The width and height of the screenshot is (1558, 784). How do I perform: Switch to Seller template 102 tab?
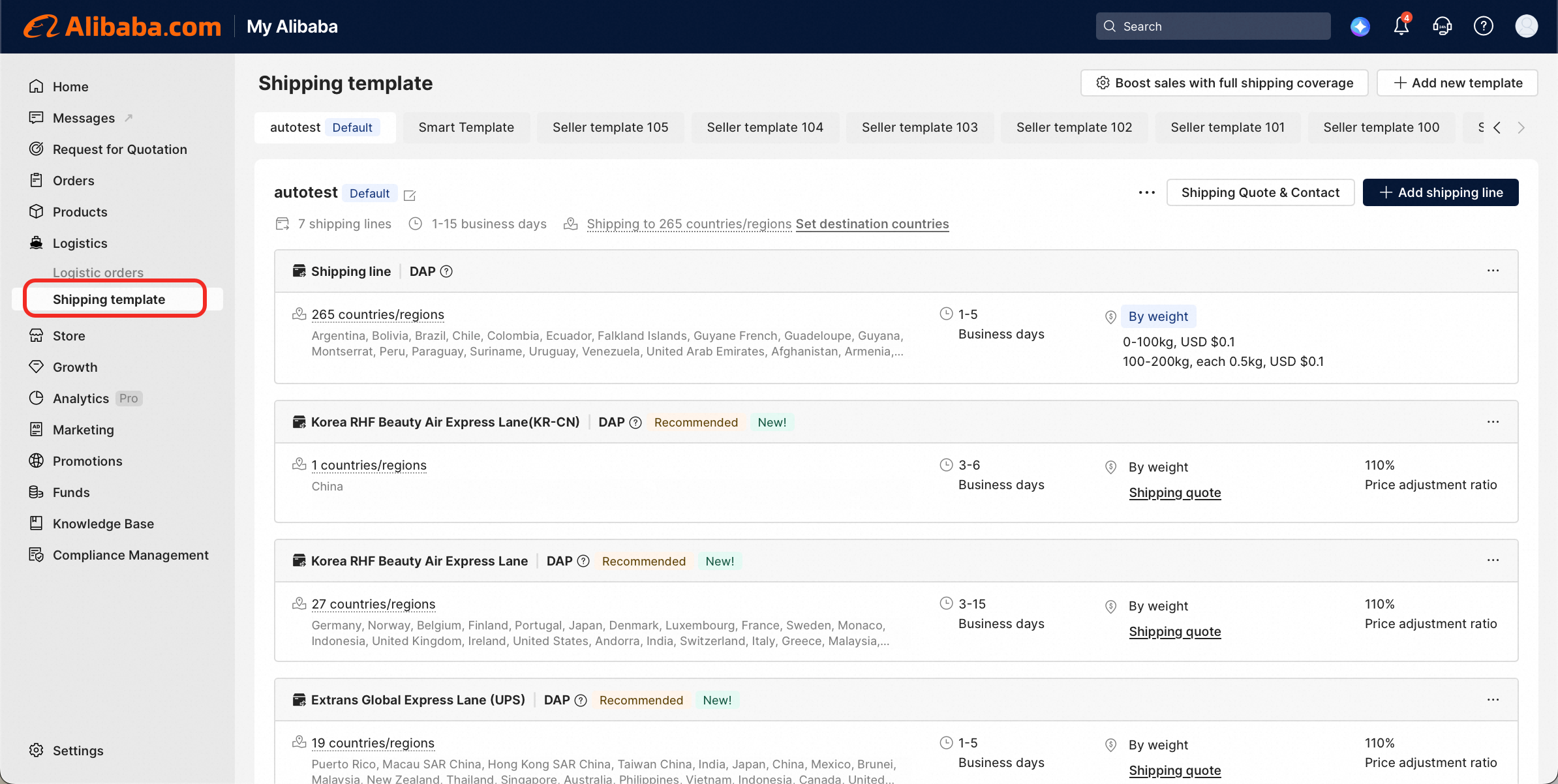pos(1075,127)
